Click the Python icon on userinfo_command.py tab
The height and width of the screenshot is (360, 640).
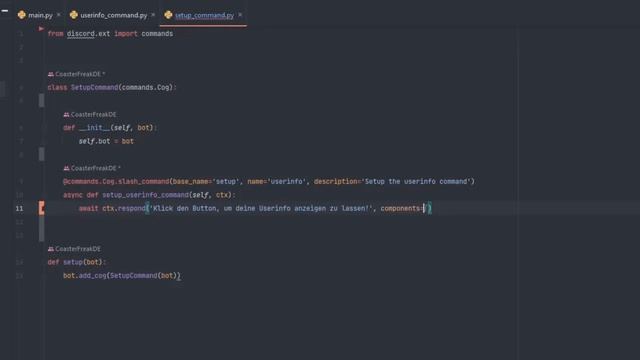point(74,15)
